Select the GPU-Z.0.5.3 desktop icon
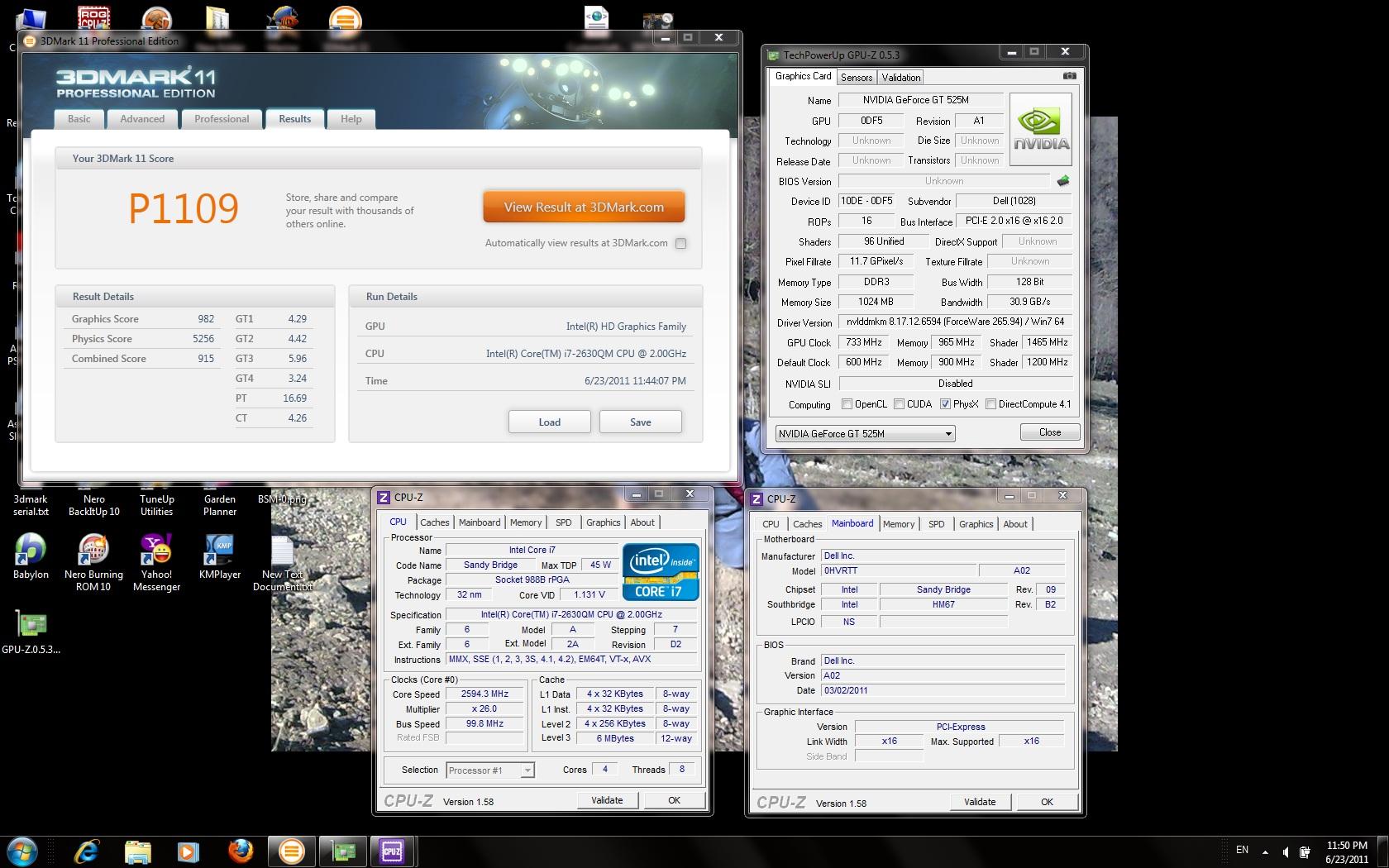The image size is (1389, 868). tap(31, 632)
